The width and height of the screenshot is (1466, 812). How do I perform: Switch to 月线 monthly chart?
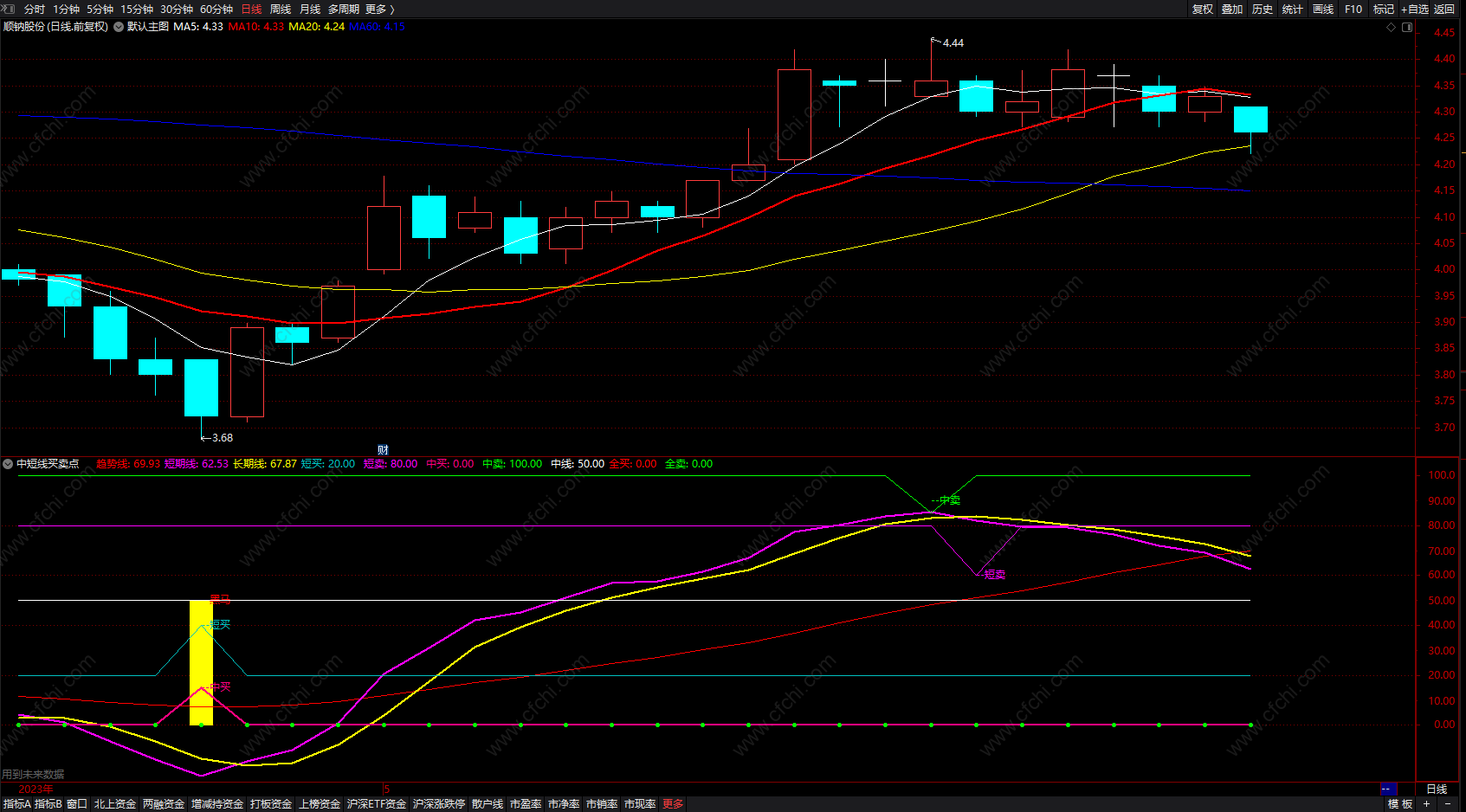pos(310,10)
